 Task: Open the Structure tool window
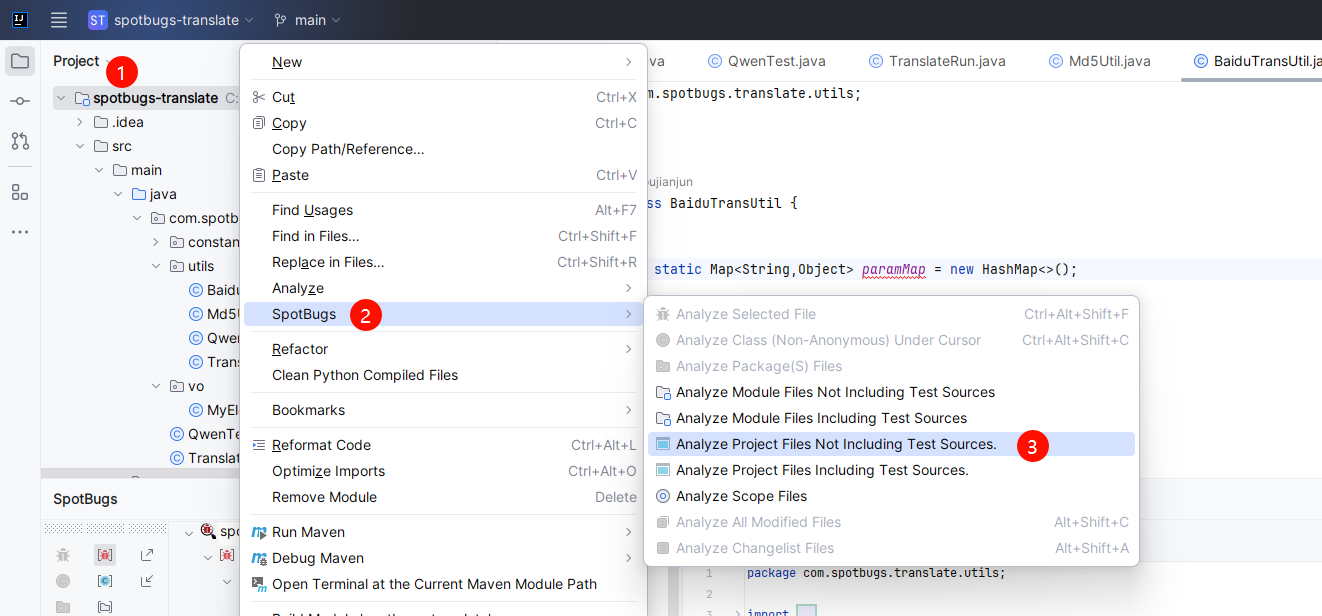tap(20, 192)
